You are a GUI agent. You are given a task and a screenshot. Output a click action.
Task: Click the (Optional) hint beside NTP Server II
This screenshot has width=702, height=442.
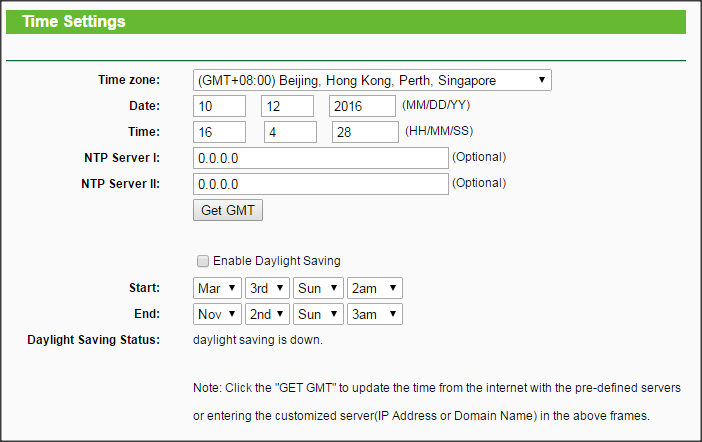(479, 183)
